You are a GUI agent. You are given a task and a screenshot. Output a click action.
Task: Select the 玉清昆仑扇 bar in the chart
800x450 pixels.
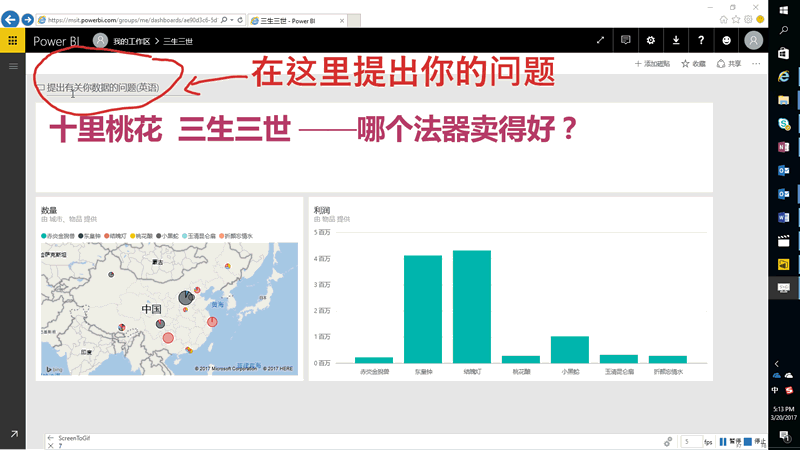(x=619, y=359)
